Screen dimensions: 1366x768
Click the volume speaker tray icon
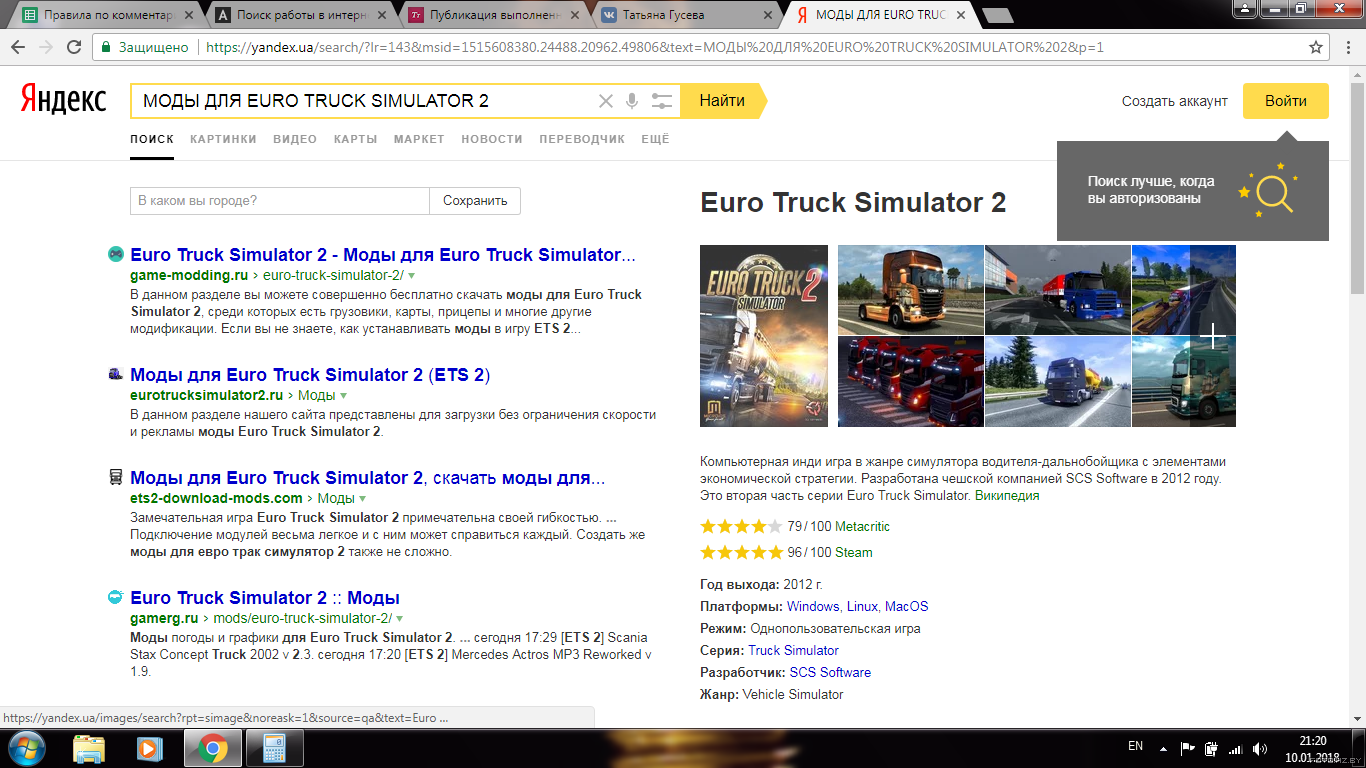point(1260,748)
